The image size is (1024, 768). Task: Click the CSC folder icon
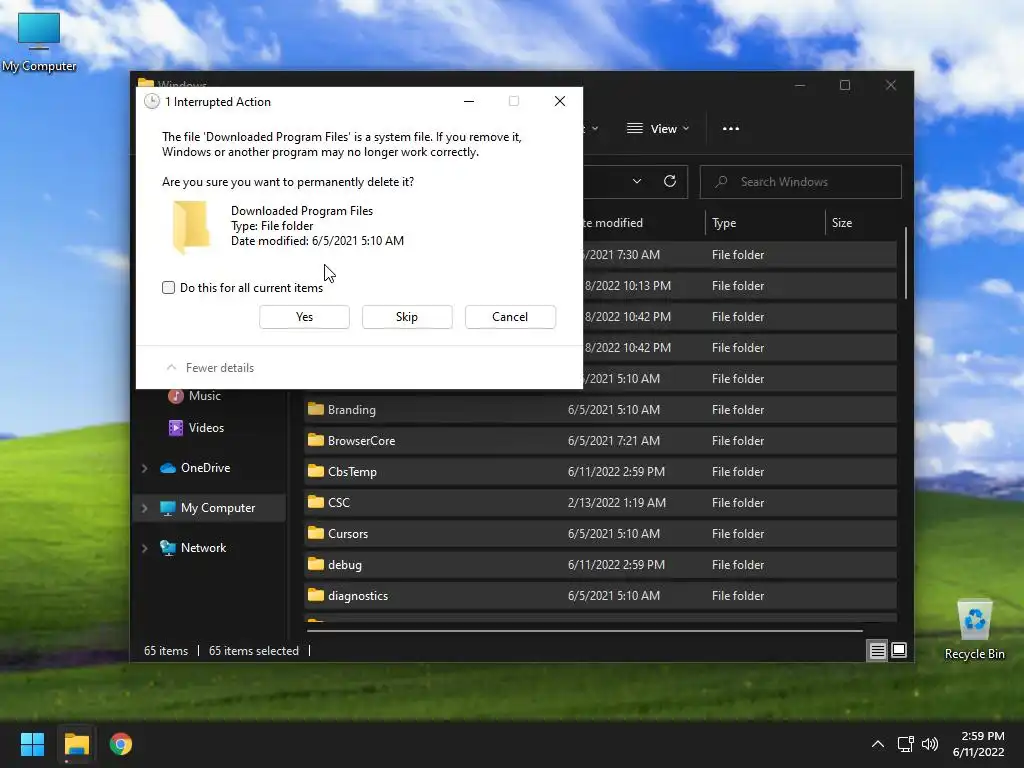(316, 502)
